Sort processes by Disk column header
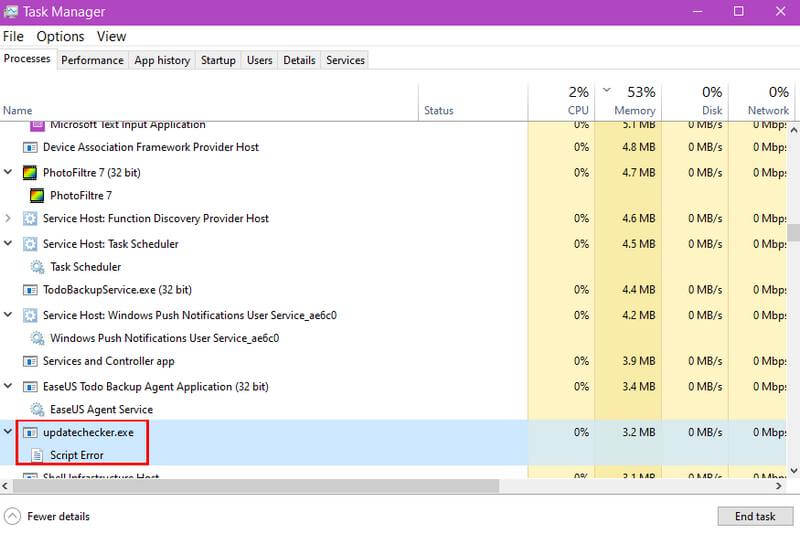 point(695,103)
